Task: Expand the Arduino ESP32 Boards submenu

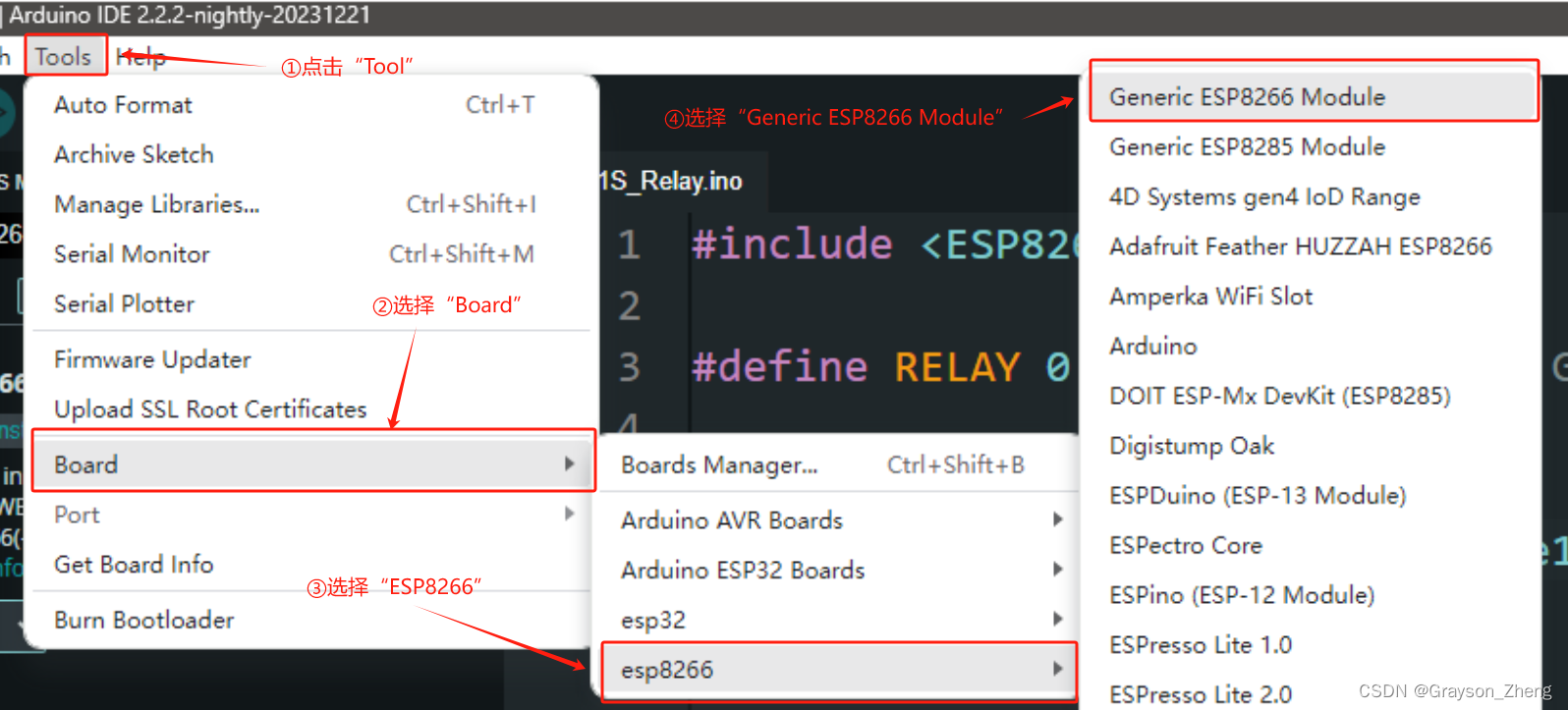Action: [838, 571]
